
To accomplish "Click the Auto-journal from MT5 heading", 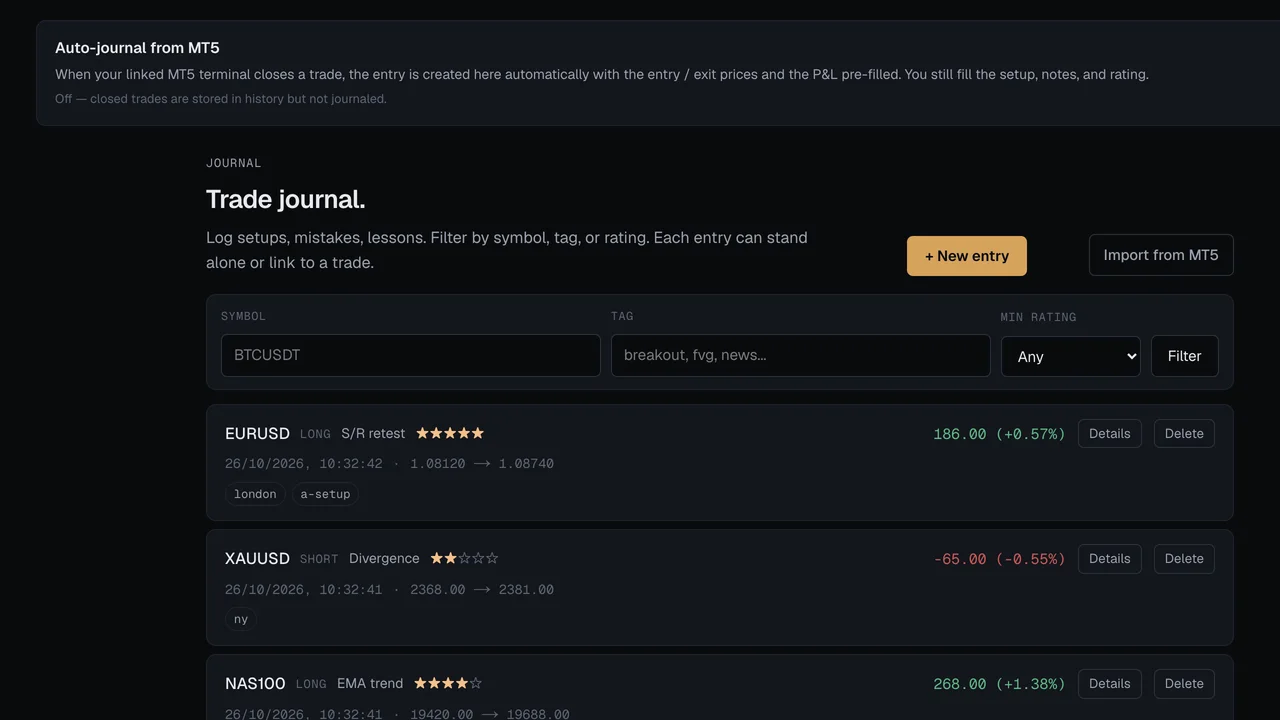I will (137, 48).
